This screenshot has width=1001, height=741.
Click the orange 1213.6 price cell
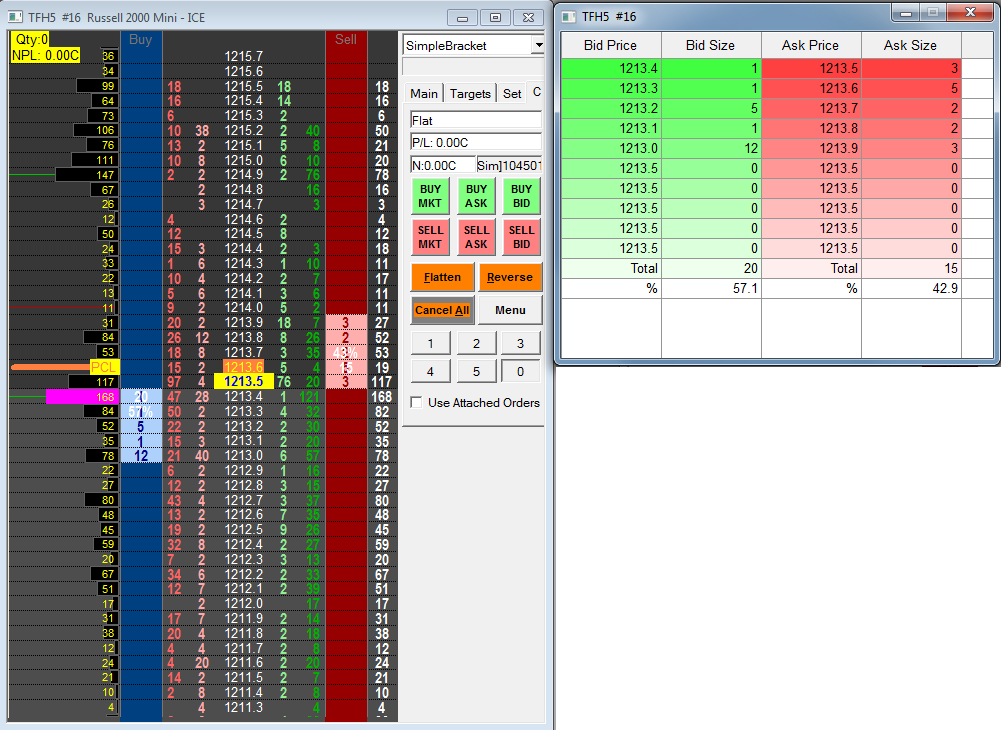click(x=243, y=367)
